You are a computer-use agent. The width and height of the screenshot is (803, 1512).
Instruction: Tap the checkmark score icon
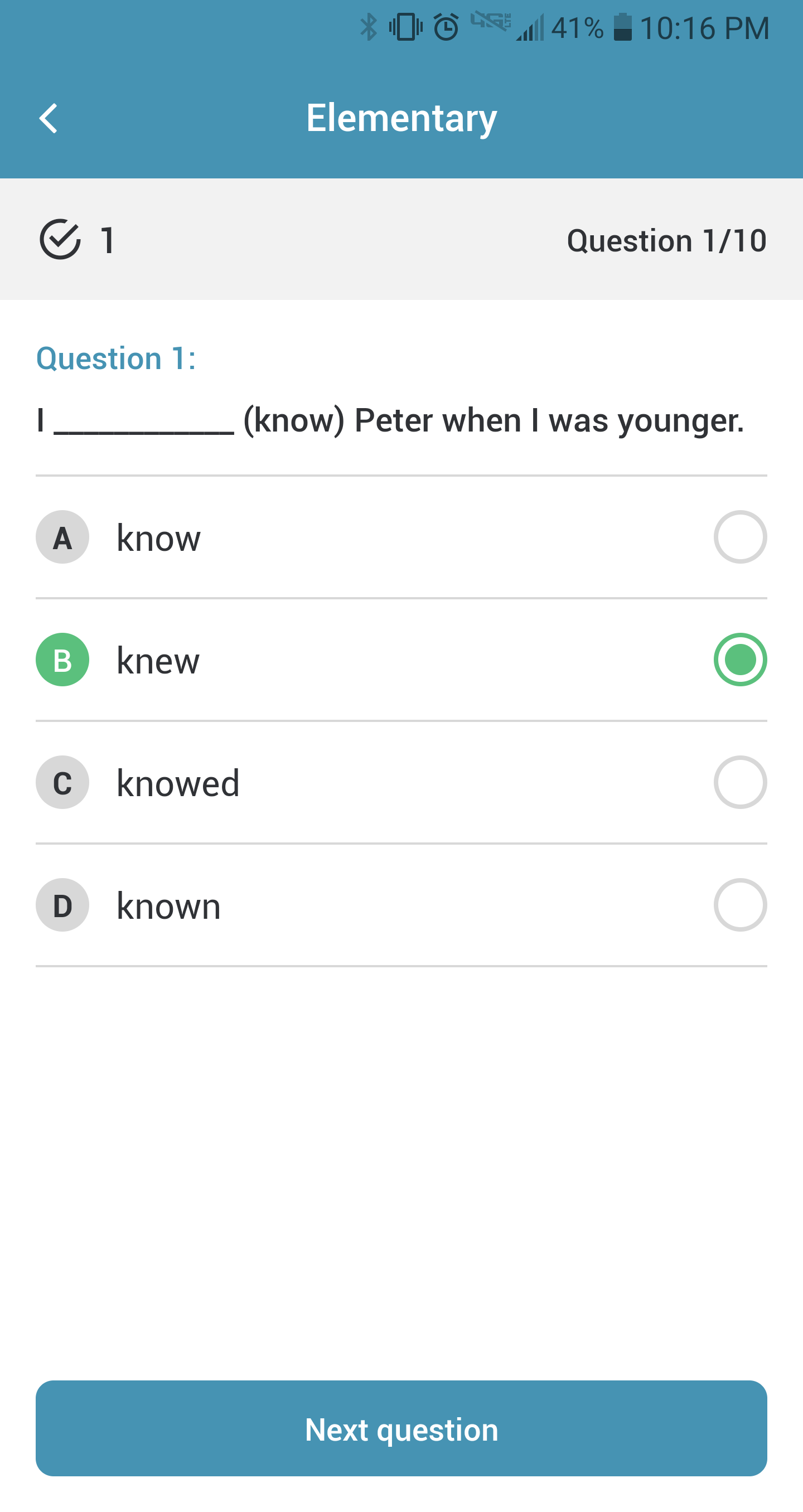tap(60, 240)
